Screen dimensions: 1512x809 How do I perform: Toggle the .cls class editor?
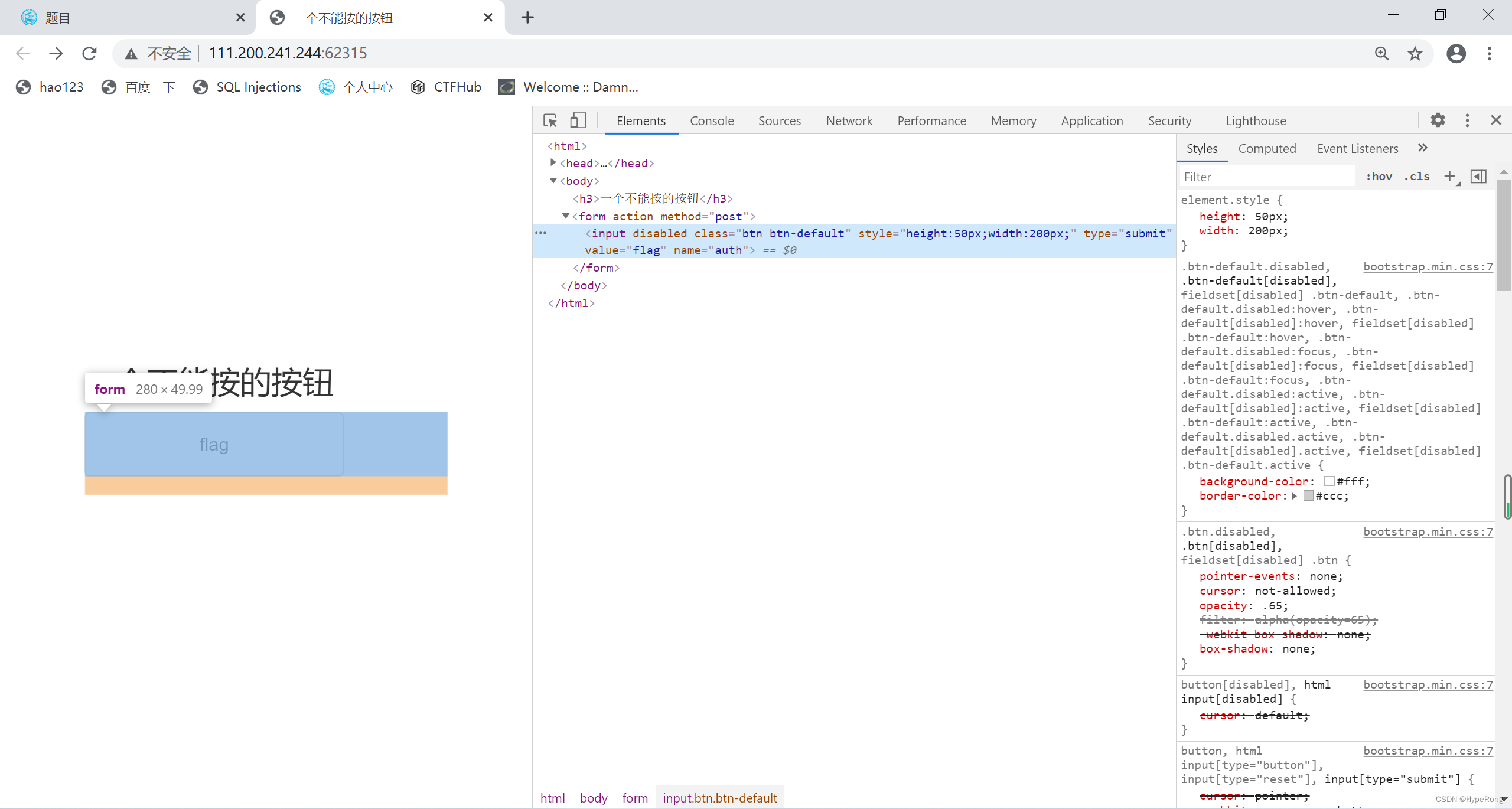(x=1417, y=177)
